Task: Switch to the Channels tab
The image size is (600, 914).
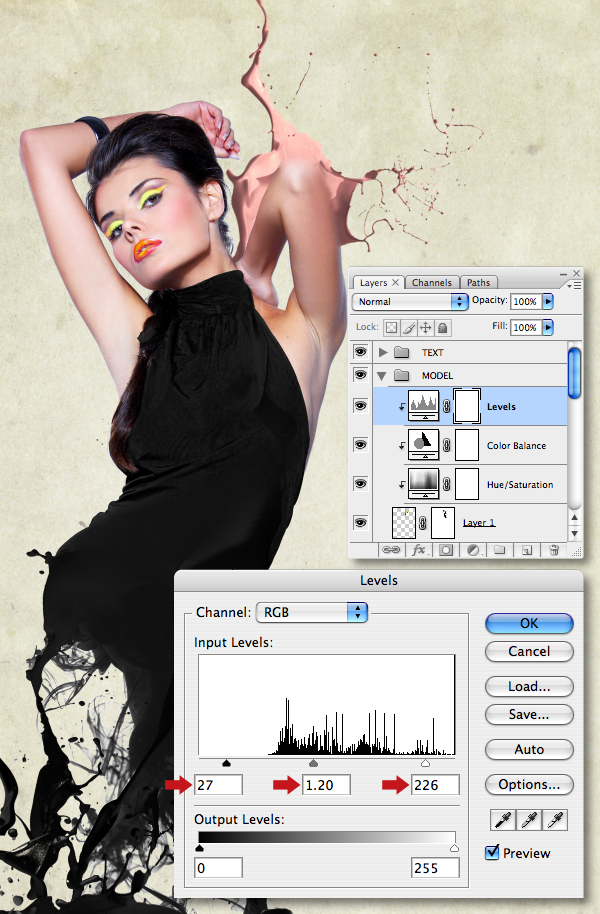Action: [x=431, y=283]
